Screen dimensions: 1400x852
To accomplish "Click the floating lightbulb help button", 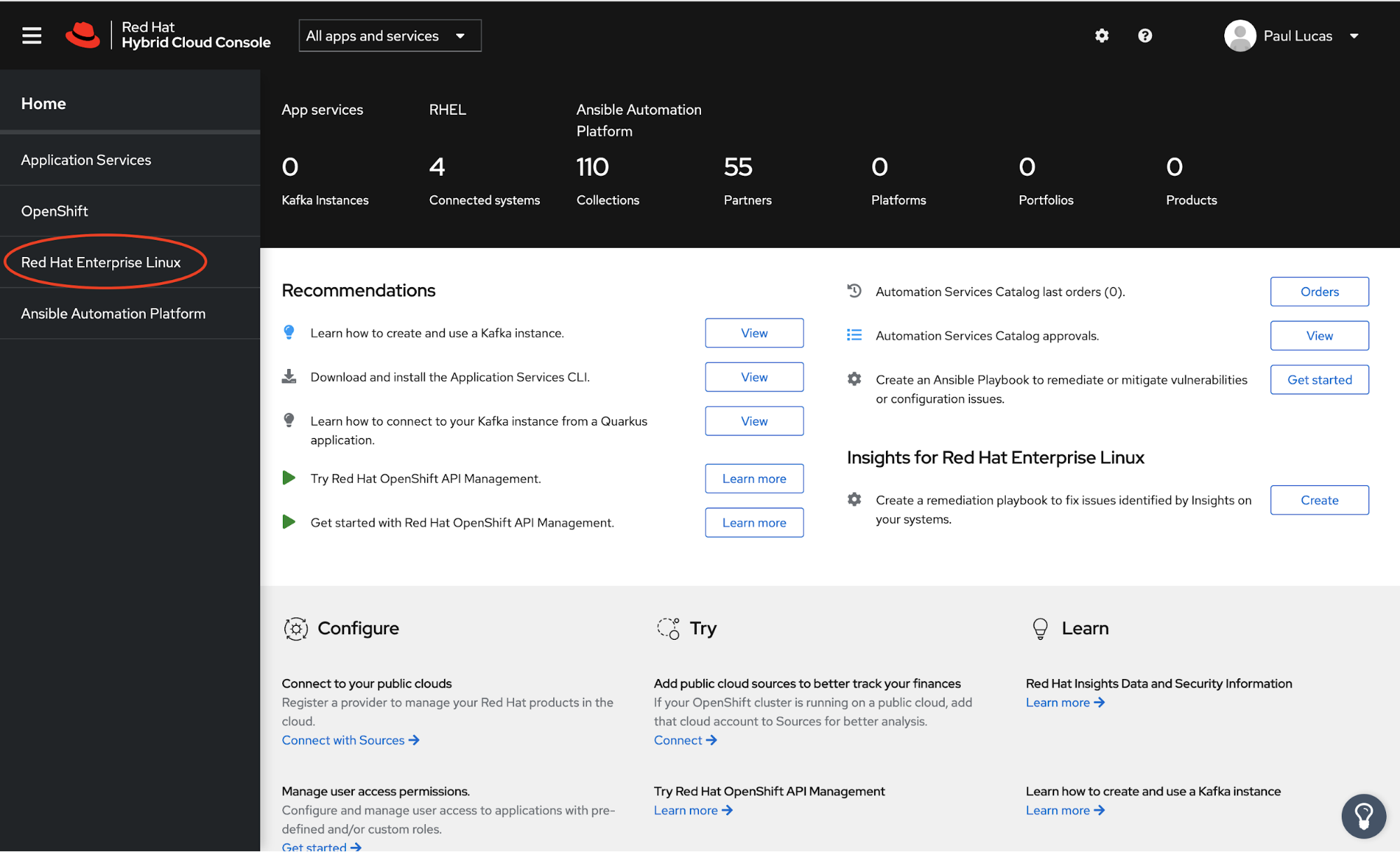I will (1363, 816).
